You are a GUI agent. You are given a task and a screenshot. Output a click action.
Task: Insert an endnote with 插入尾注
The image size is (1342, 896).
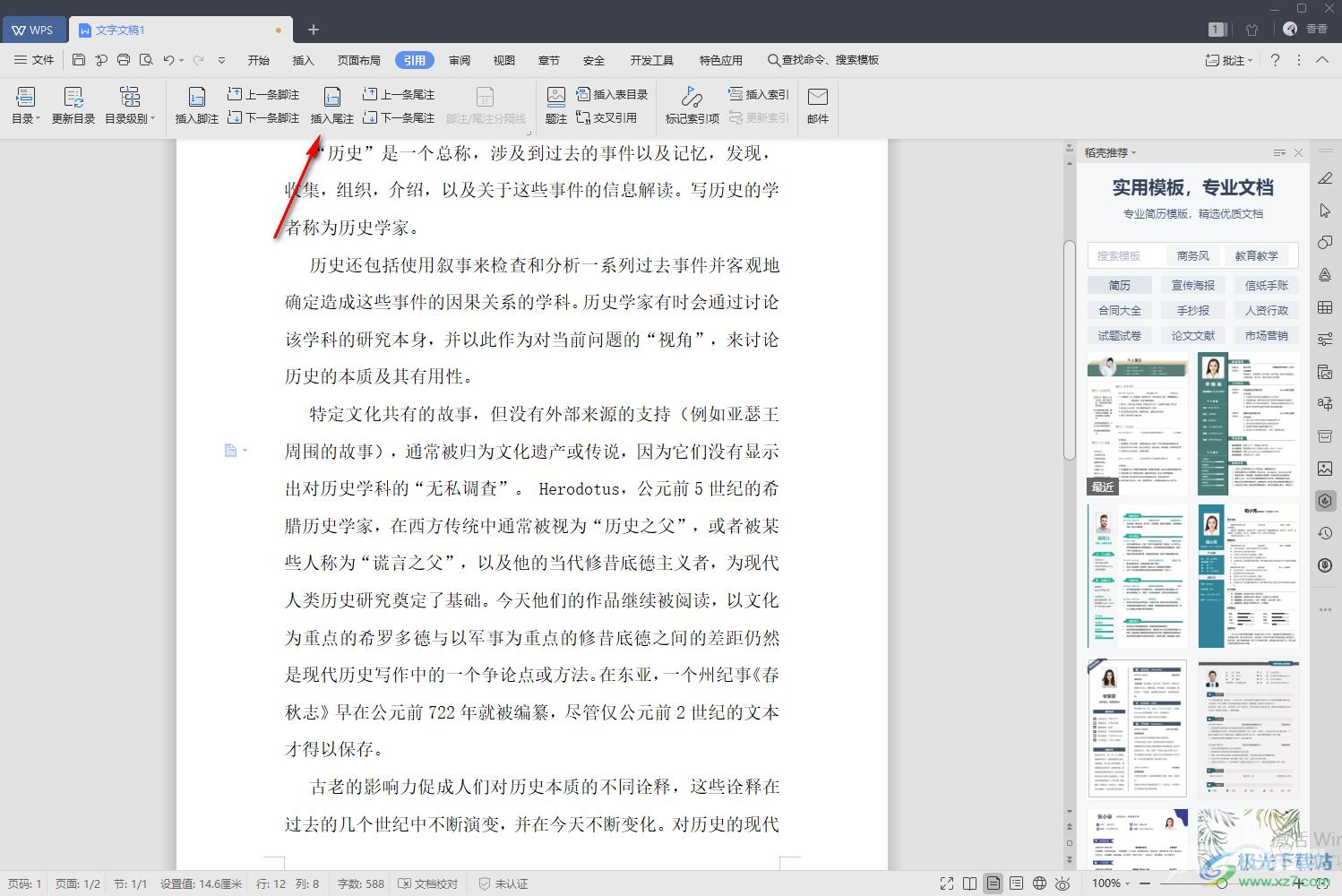point(331,106)
